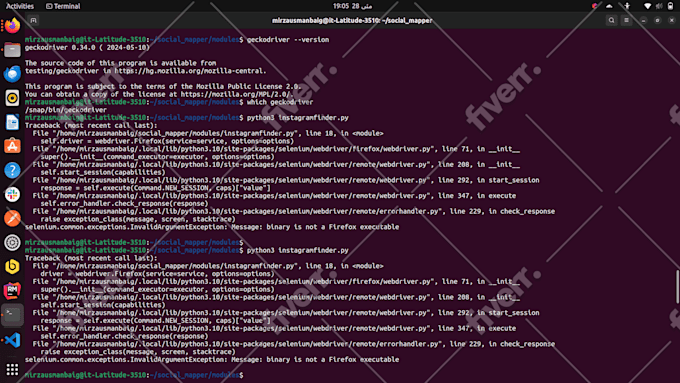680x383 pixels.
Task: Click the Wi-Fi icon in top bar
Action: [x=647, y=6]
